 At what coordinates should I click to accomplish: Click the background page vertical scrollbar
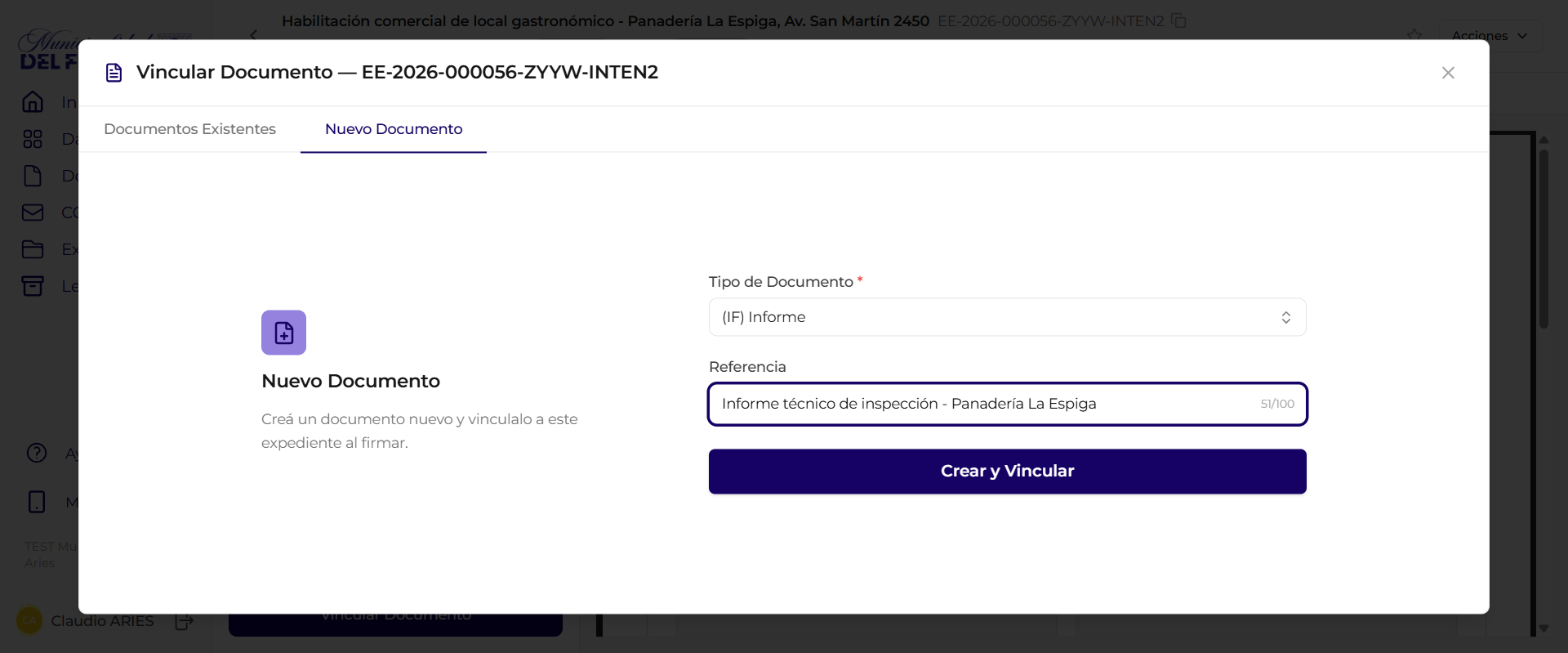[1543, 237]
